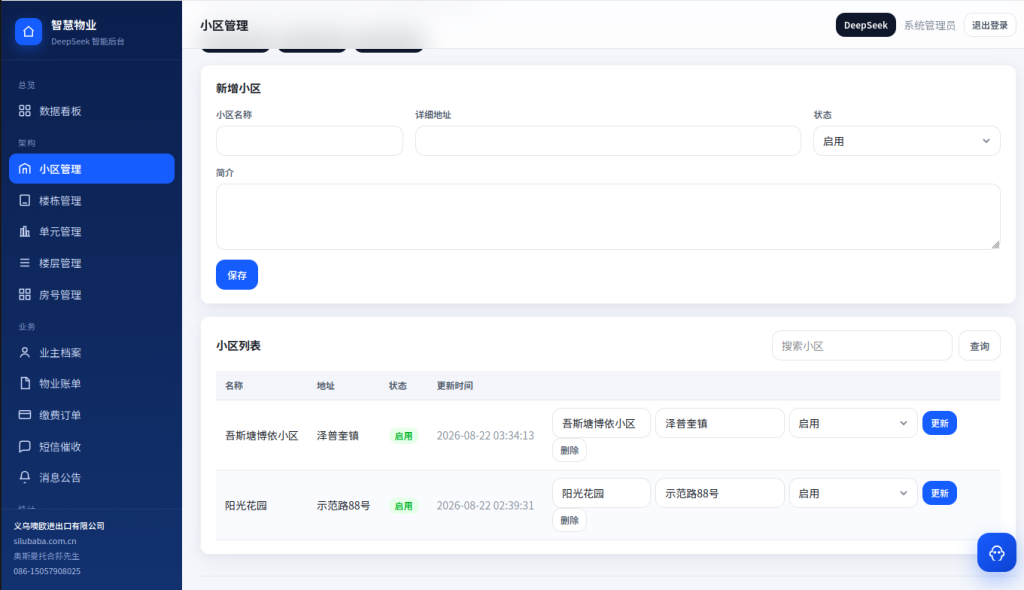The height and width of the screenshot is (590, 1024).
Task: Click the 业主档案 person icon
Action: pyautogui.click(x=25, y=352)
